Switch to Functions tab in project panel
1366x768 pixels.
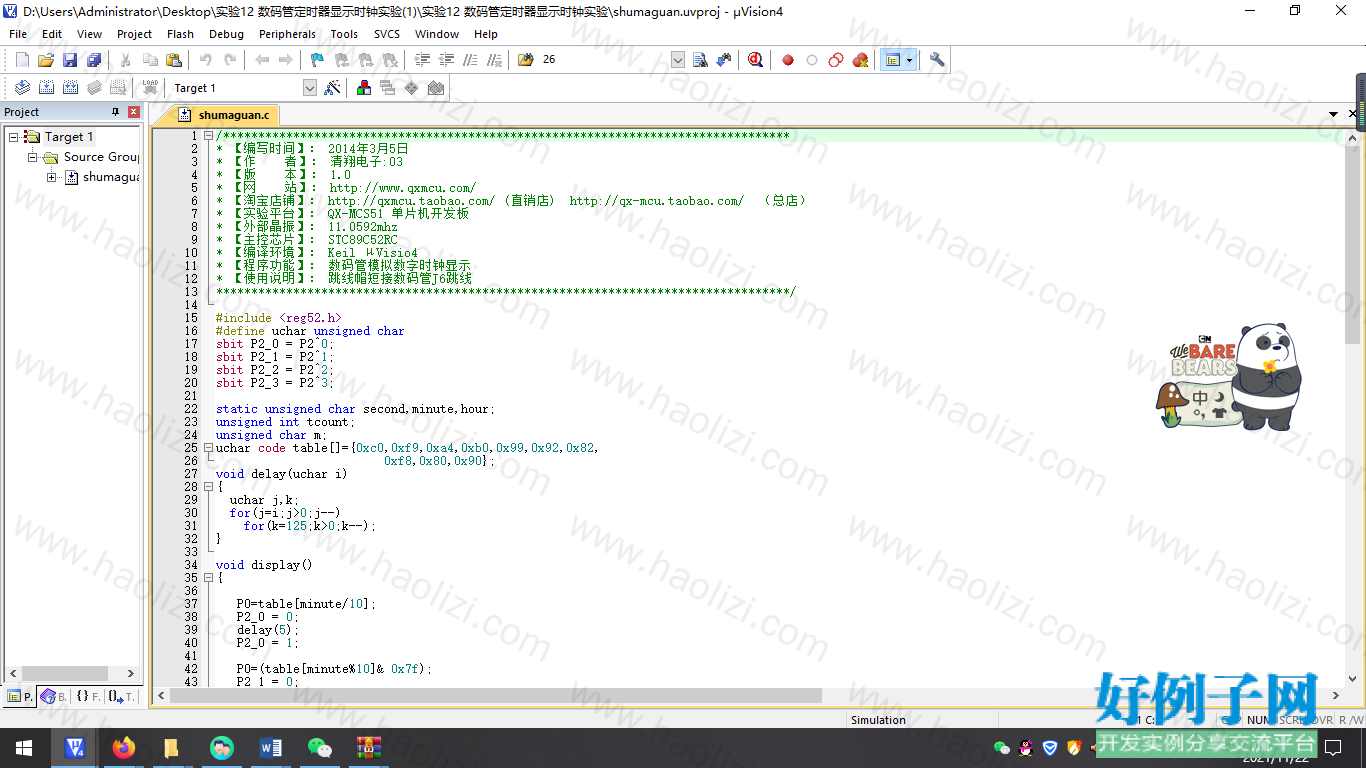[x=88, y=696]
